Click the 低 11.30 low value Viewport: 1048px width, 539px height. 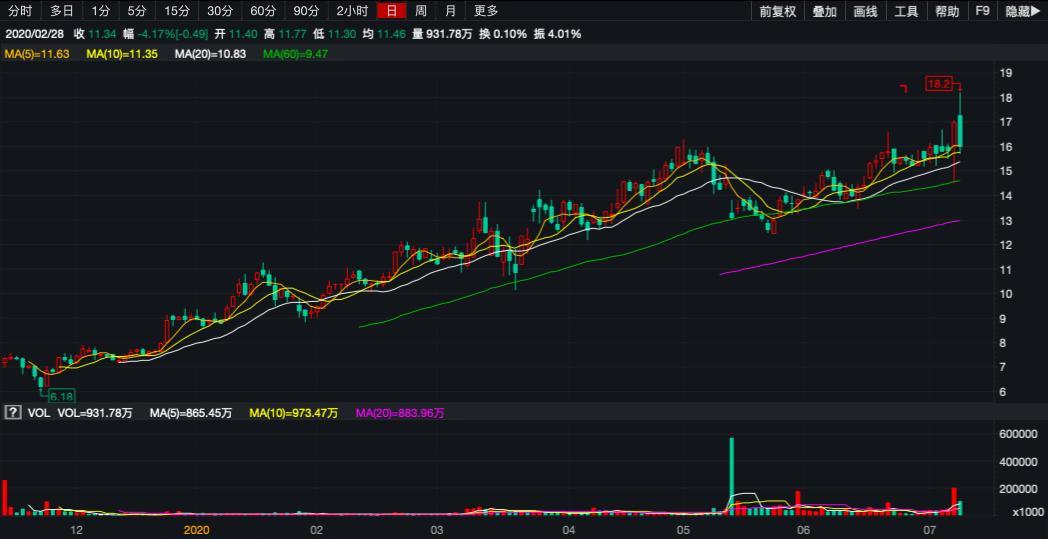coord(335,34)
